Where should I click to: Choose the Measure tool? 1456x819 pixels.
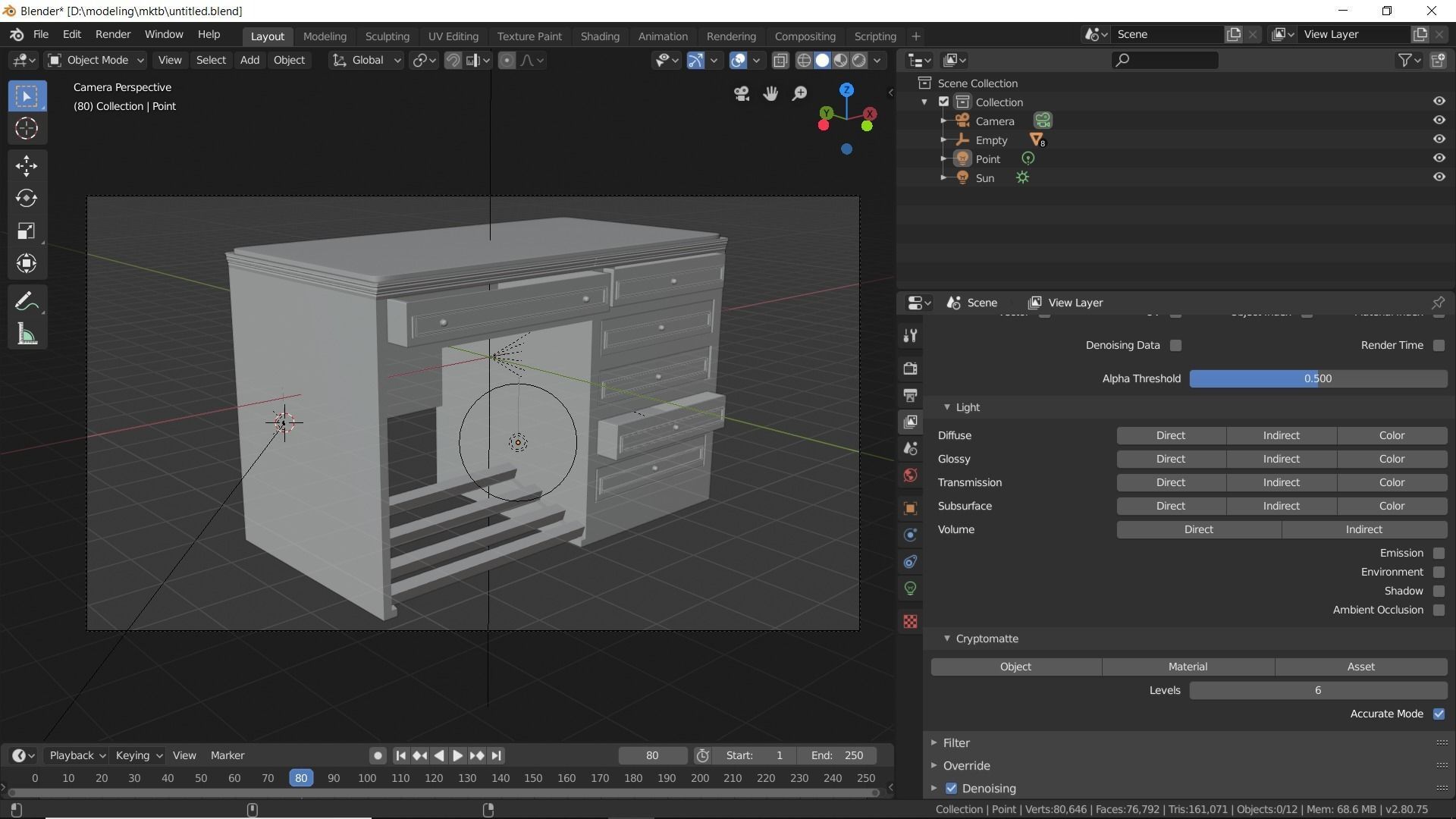click(x=27, y=334)
